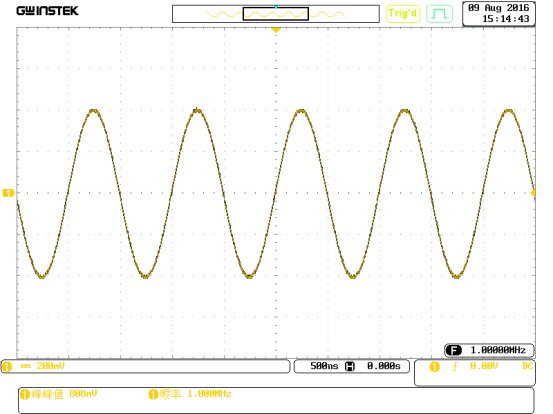Click the DC trigger coupling label
The height and width of the screenshot is (414, 553).
[527, 366]
